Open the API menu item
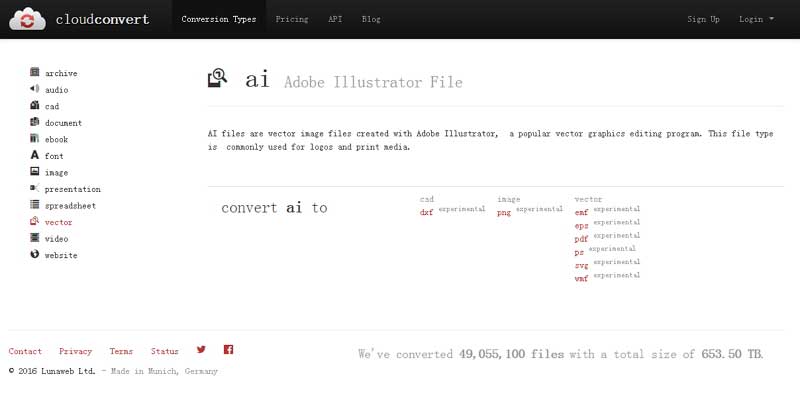 point(335,19)
